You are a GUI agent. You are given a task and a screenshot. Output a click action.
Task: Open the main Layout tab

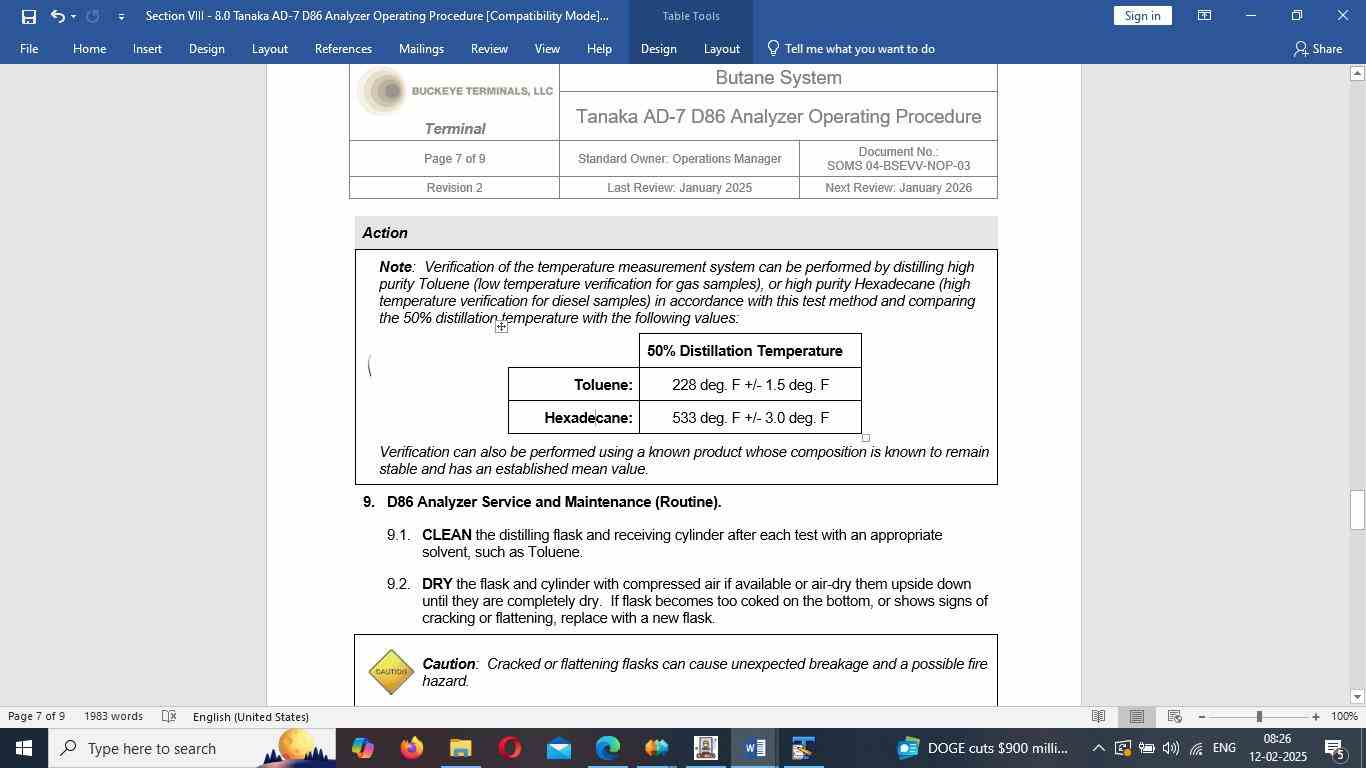click(269, 48)
